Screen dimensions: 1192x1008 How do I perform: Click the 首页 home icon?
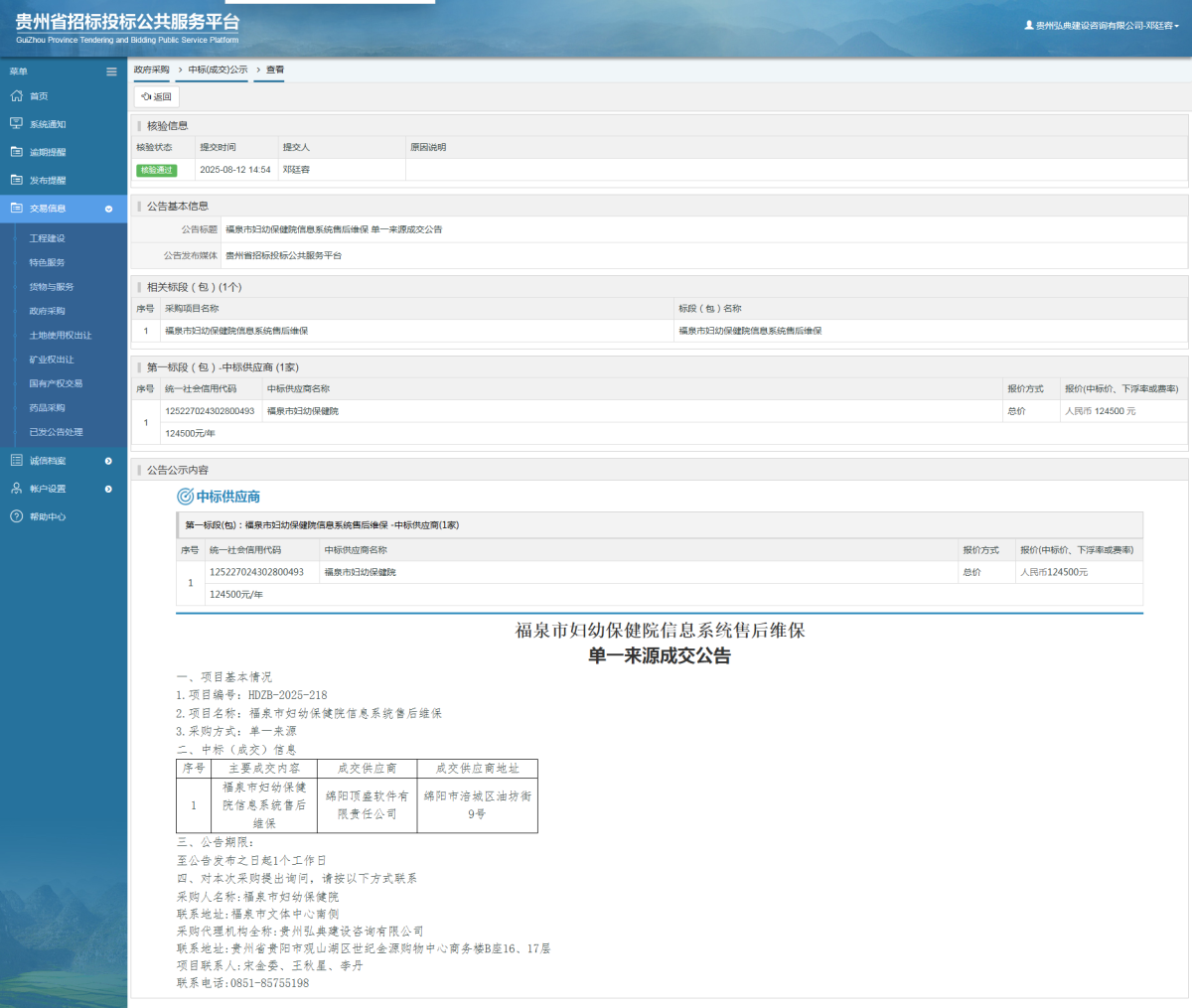[16, 96]
